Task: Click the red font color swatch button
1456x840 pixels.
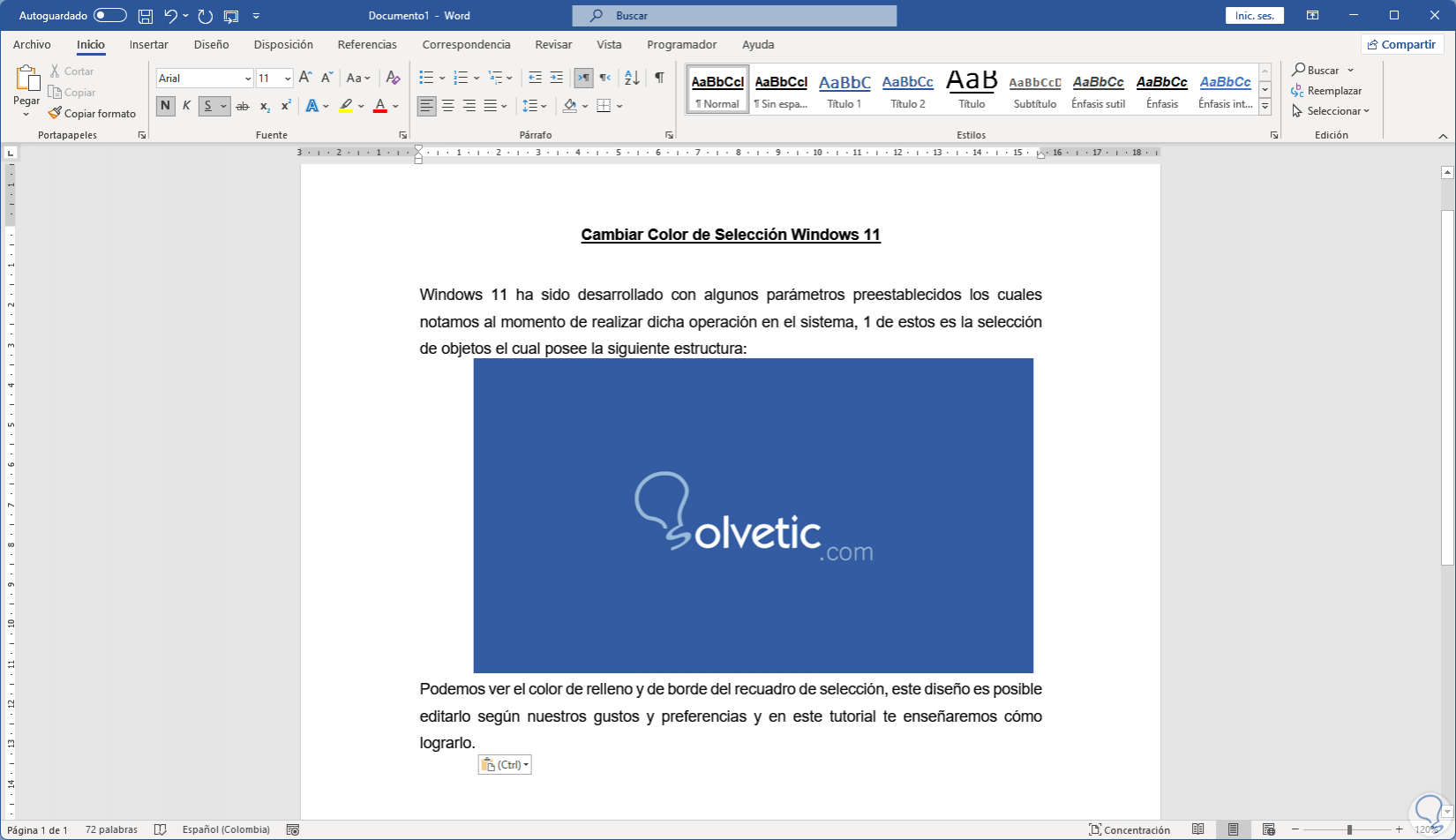Action: [380, 106]
